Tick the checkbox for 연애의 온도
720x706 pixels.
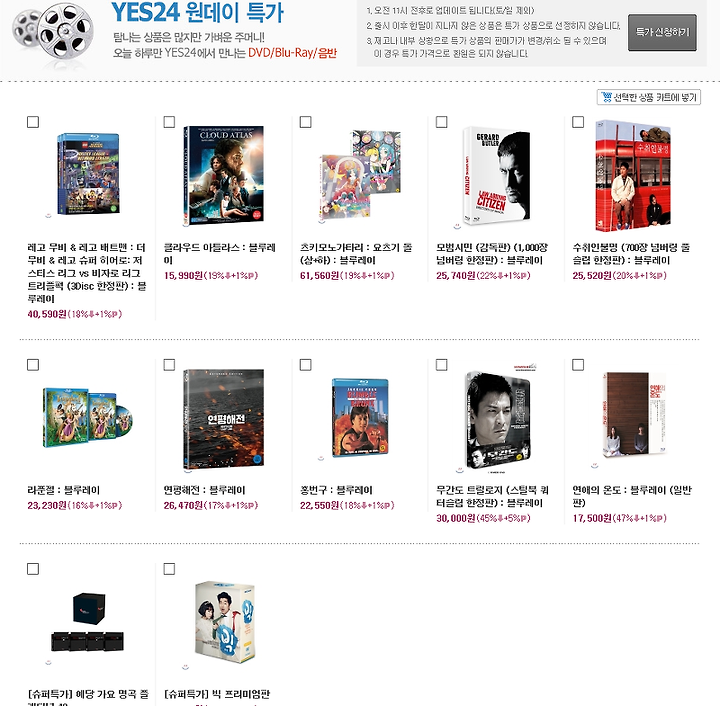[x=578, y=364]
